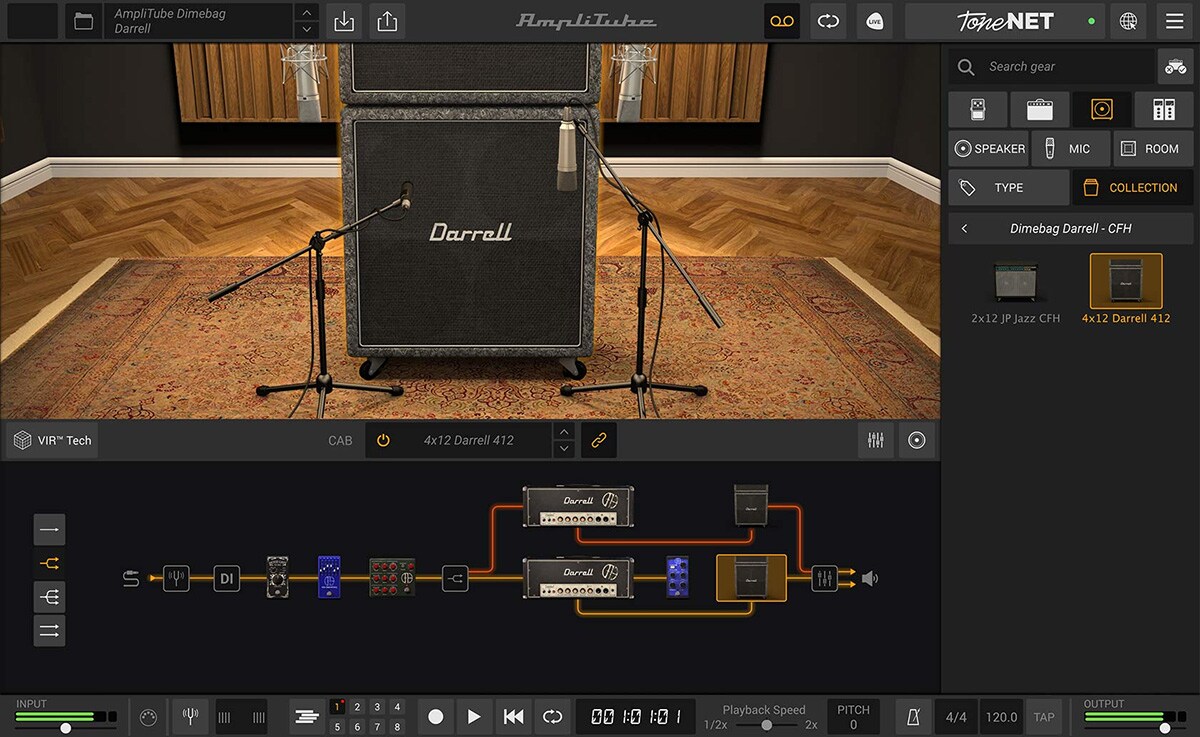The width and height of the screenshot is (1200, 737).
Task: Switch to the MIC tab
Action: tap(1070, 148)
